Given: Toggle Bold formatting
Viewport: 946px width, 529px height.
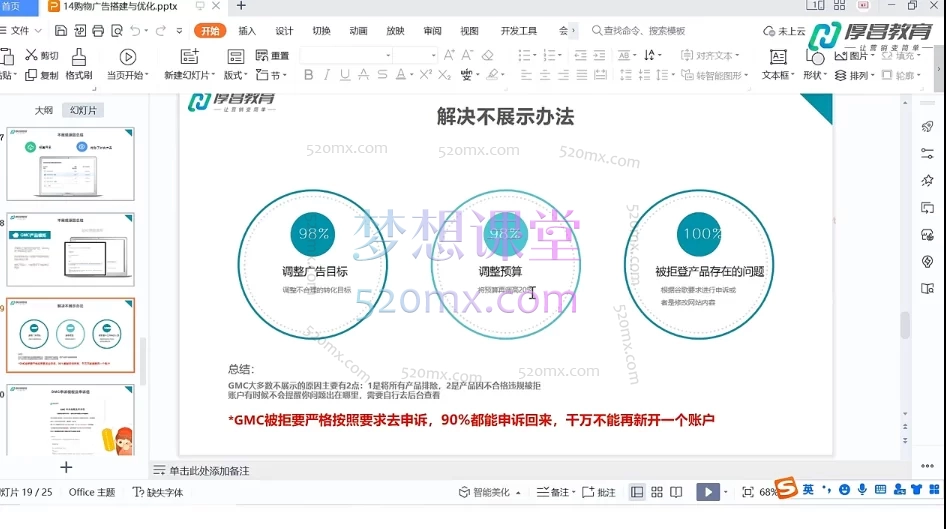Looking at the screenshot, I should 308,75.
